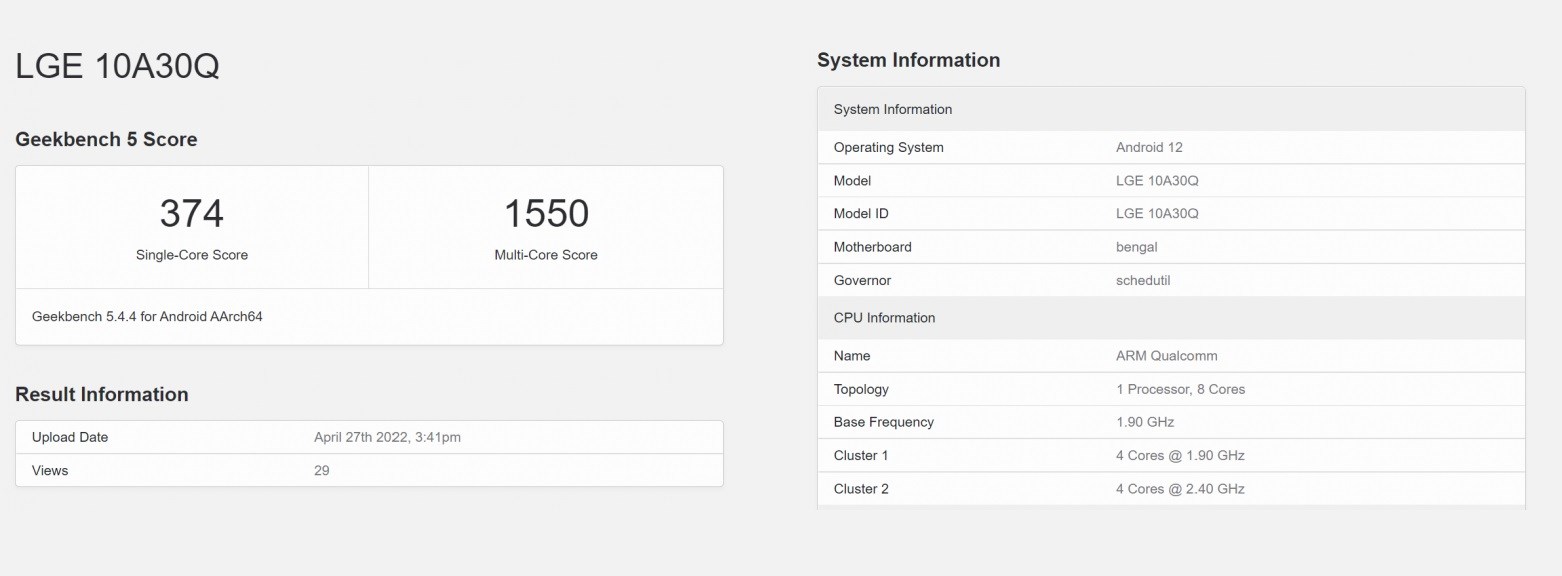Click the "Model" label above Model ID
Screen dimensions: 1562x576
click(x=852, y=181)
